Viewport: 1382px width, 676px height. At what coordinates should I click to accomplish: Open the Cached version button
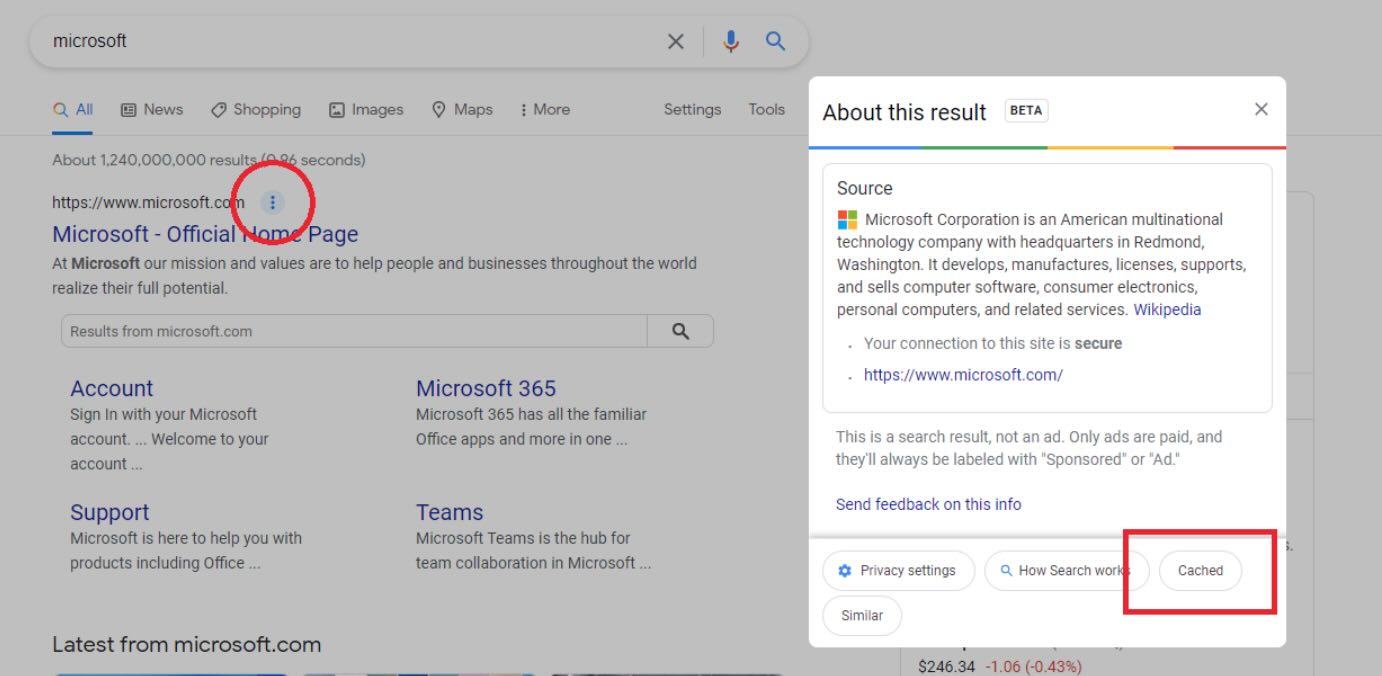tap(1200, 571)
